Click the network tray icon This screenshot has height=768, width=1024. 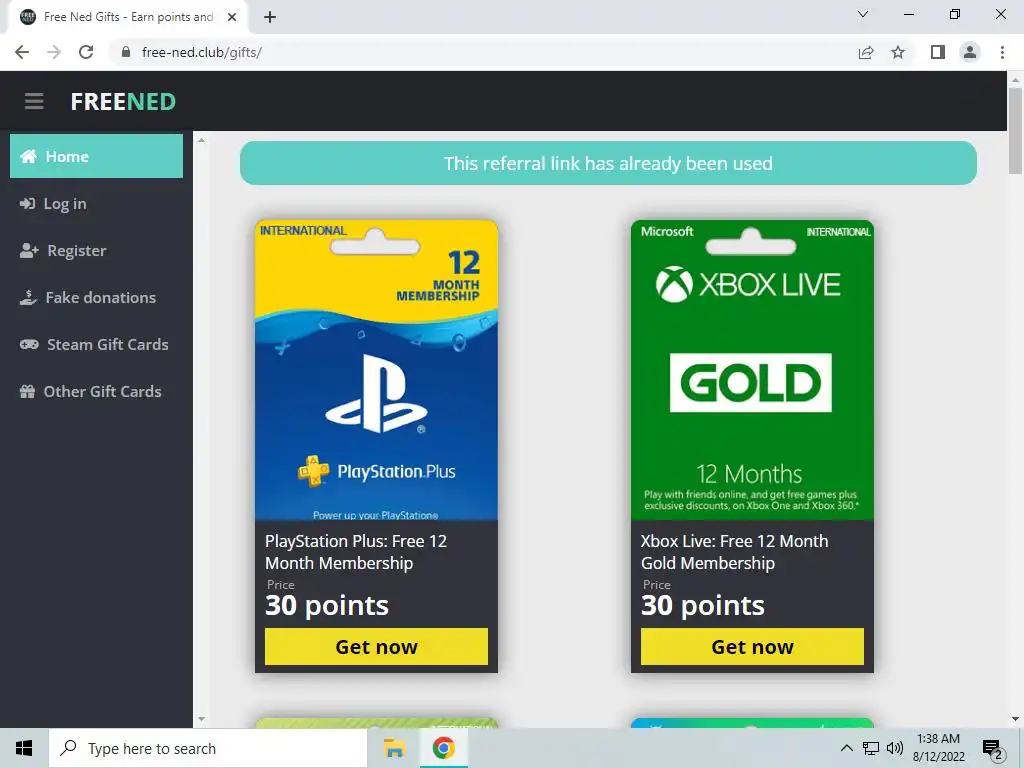click(x=871, y=748)
